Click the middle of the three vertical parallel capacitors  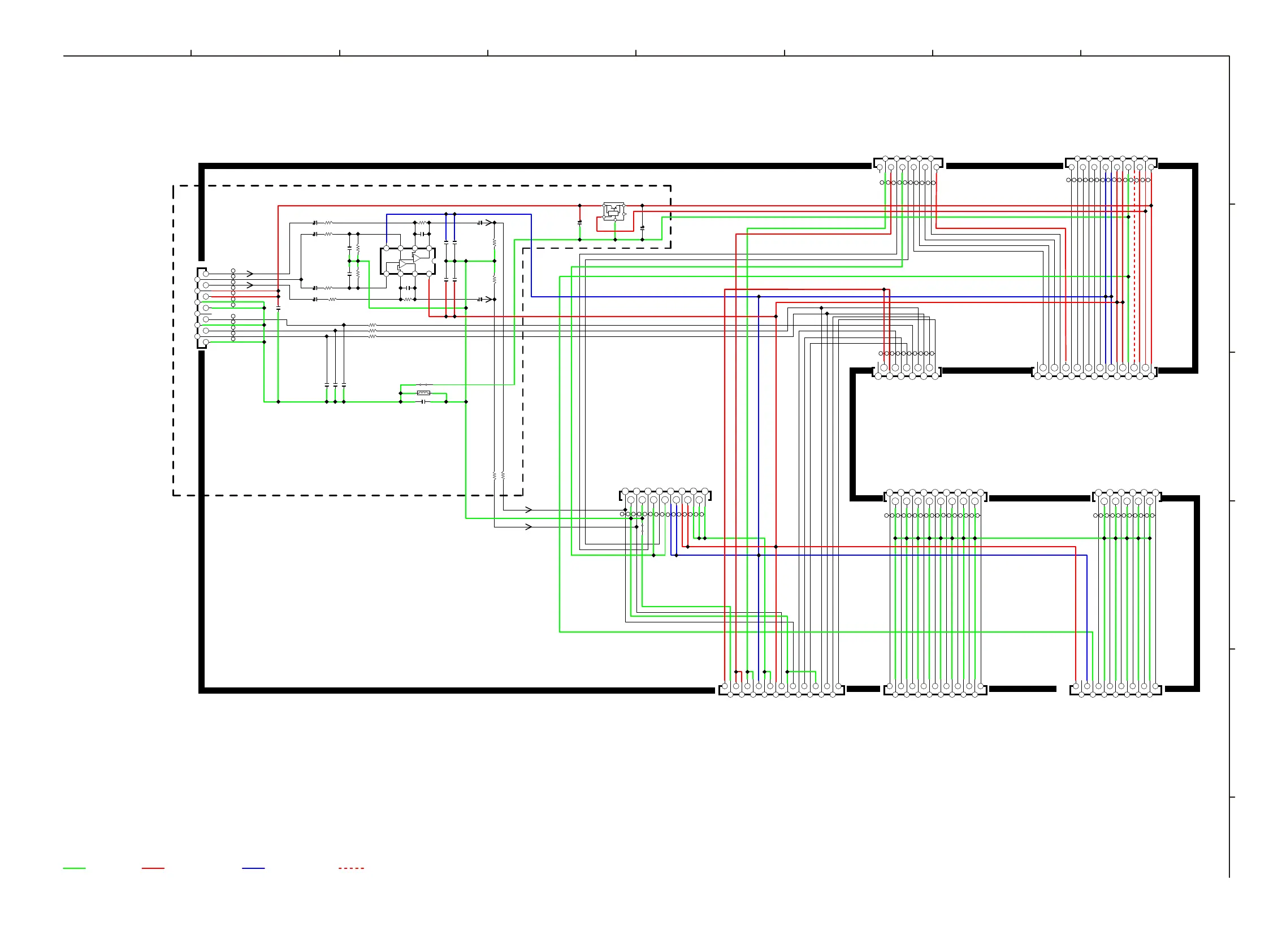tap(335, 384)
